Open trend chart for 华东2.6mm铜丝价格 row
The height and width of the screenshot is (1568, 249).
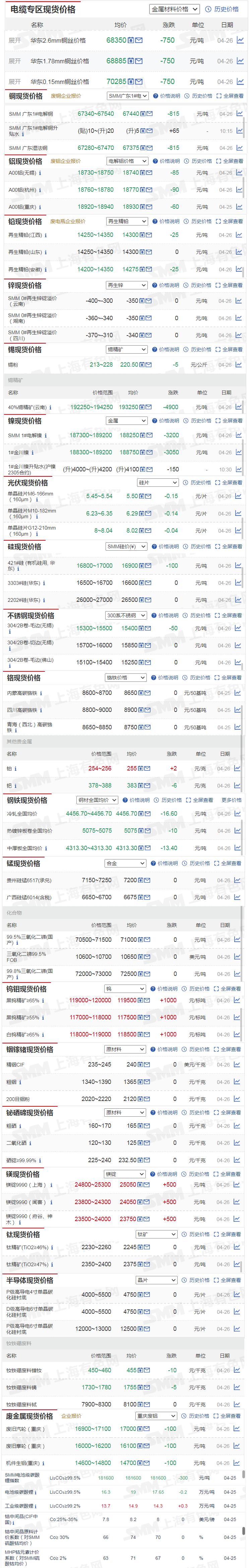click(240, 40)
